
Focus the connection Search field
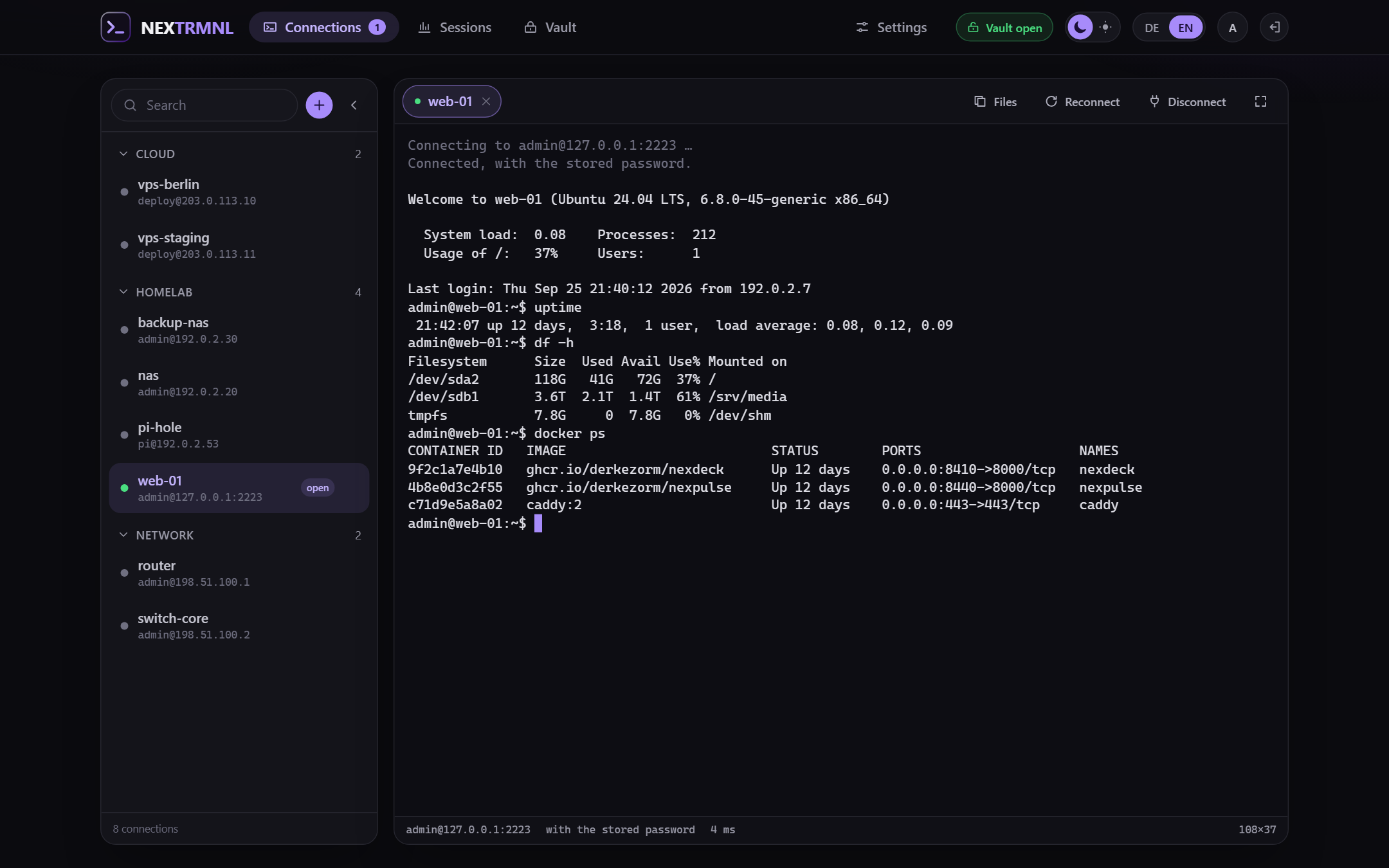point(204,105)
